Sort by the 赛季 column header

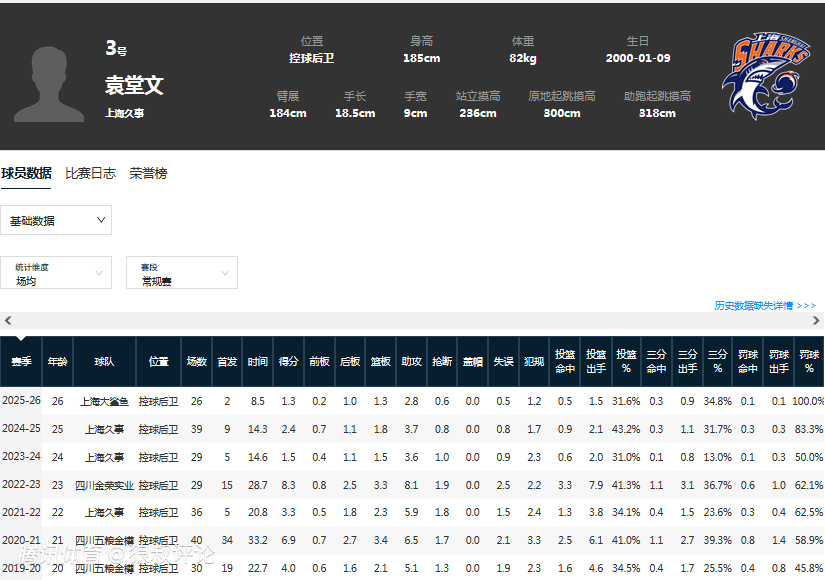(x=22, y=362)
